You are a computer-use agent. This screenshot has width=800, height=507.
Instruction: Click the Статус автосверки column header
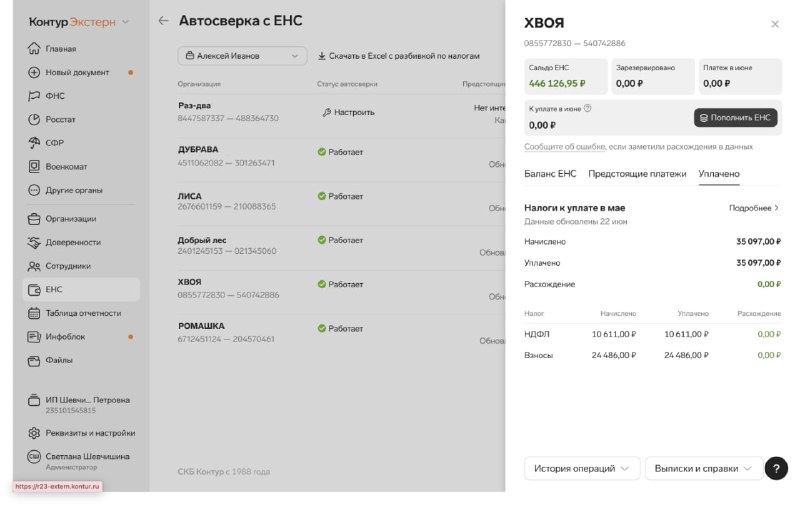pos(347,84)
